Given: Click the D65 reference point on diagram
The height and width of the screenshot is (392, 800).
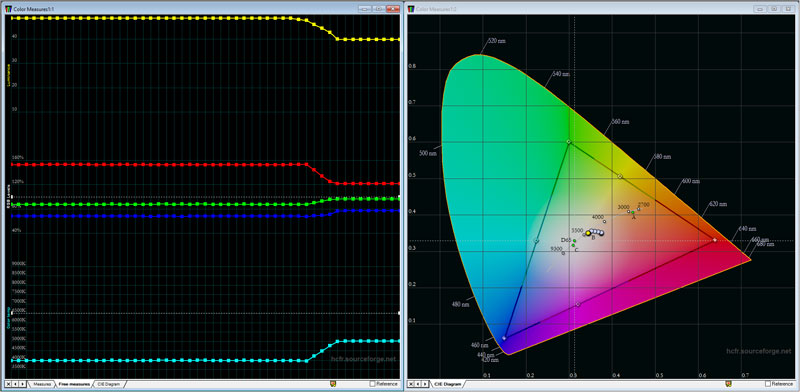Looking at the screenshot, I should [x=574, y=240].
